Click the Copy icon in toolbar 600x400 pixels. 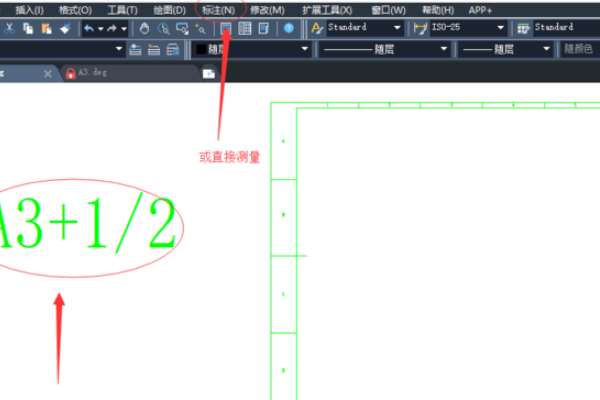tap(28, 28)
